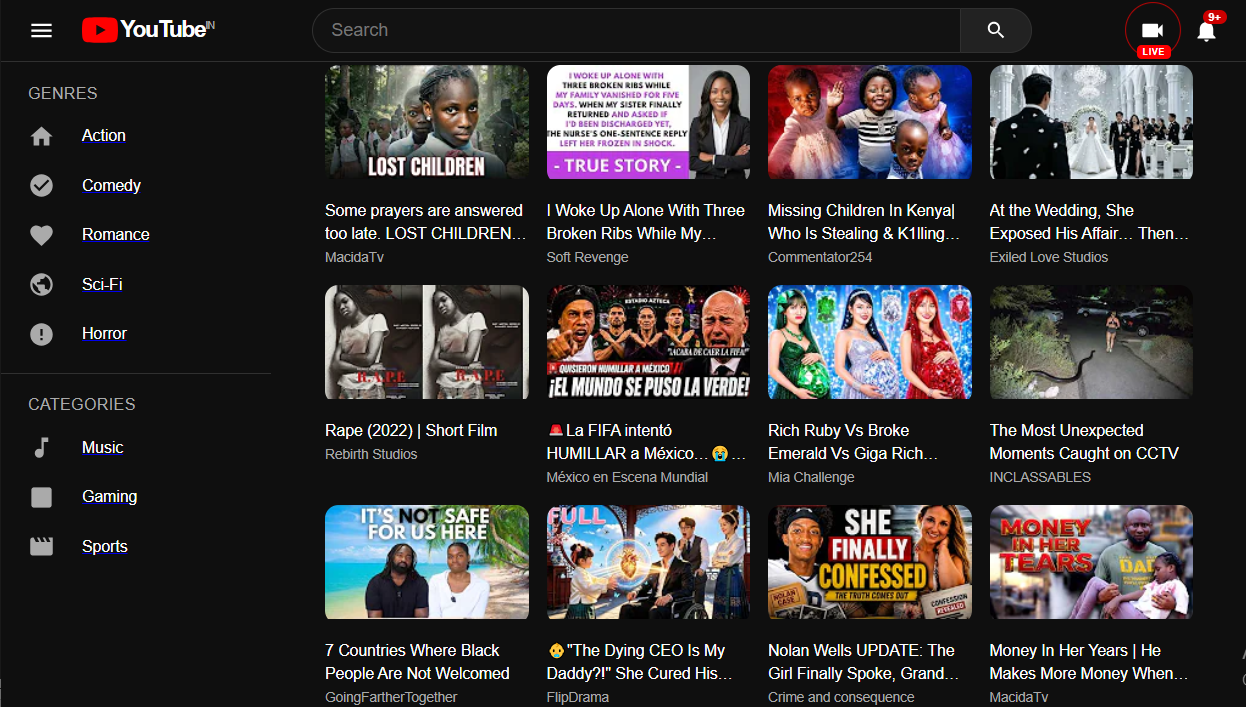The image size is (1246, 707).
Task: Open the Commentator254 channel
Action: tap(820, 257)
